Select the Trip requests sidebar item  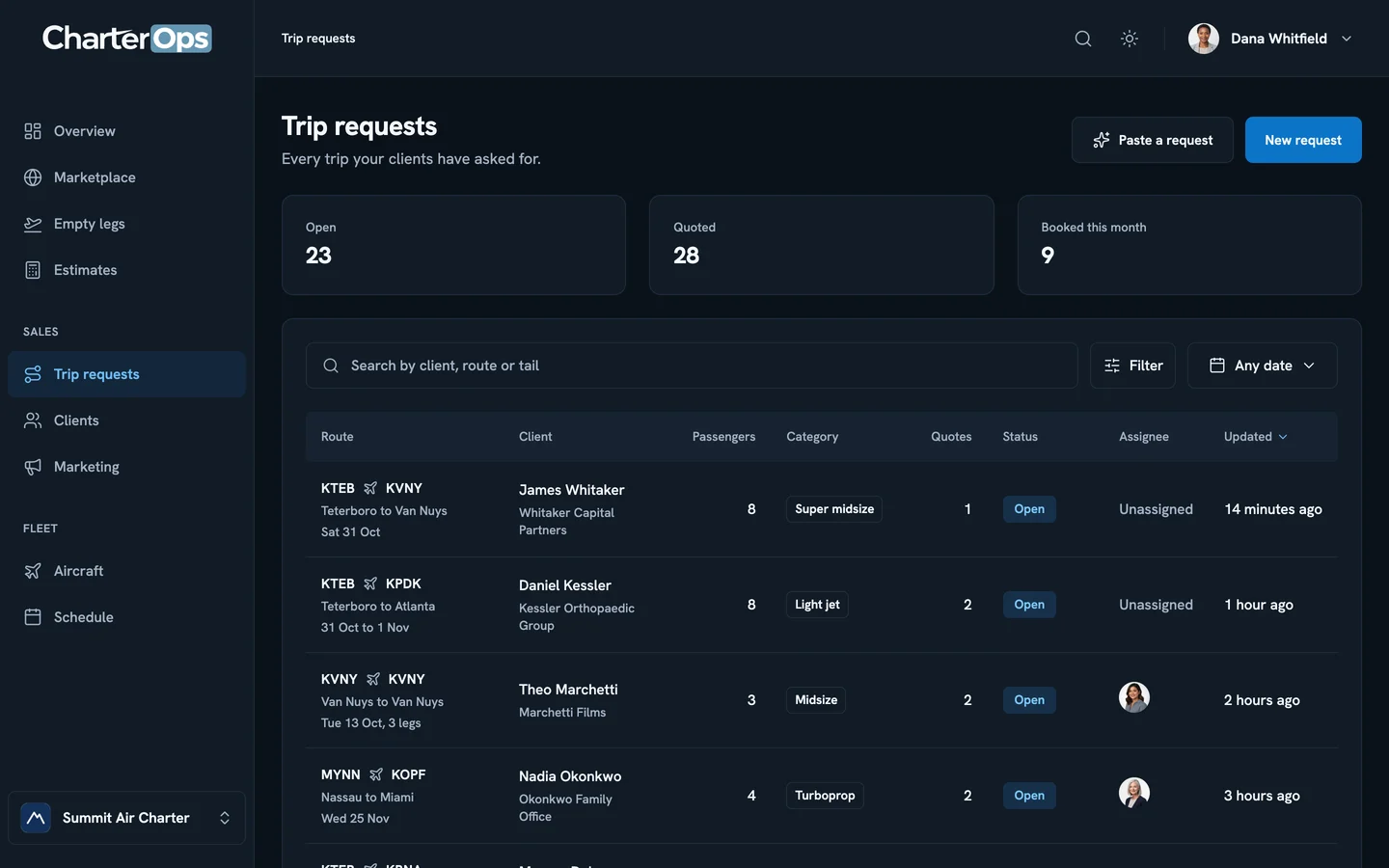point(126,374)
